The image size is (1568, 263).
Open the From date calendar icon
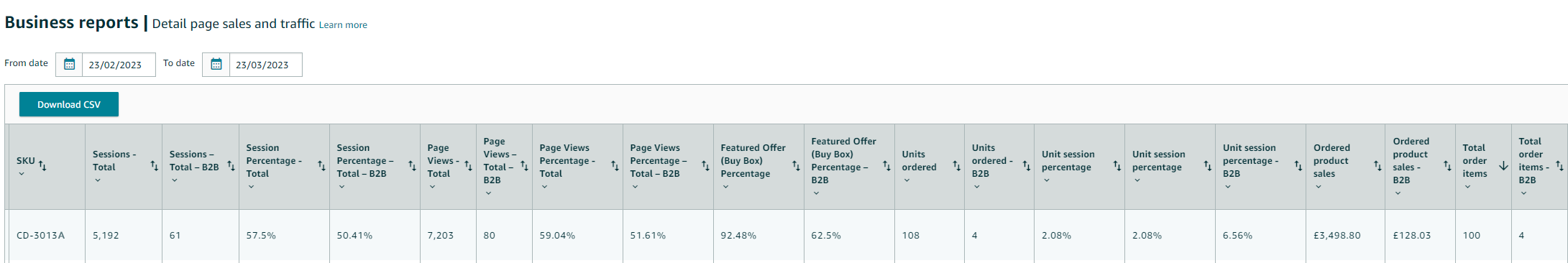[69, 65]
